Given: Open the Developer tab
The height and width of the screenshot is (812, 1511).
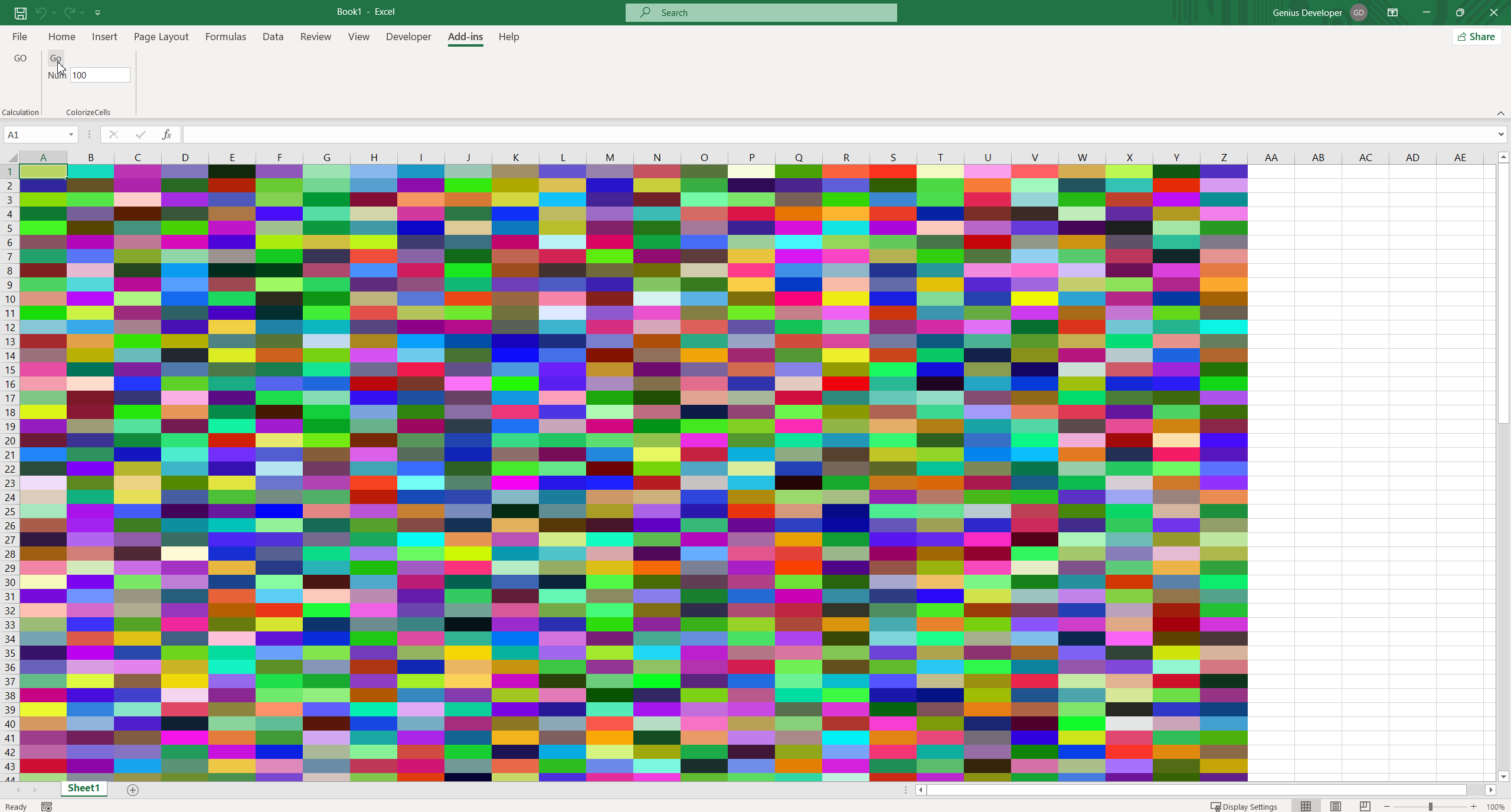Looking at the screenshot, I should (408, 37).
